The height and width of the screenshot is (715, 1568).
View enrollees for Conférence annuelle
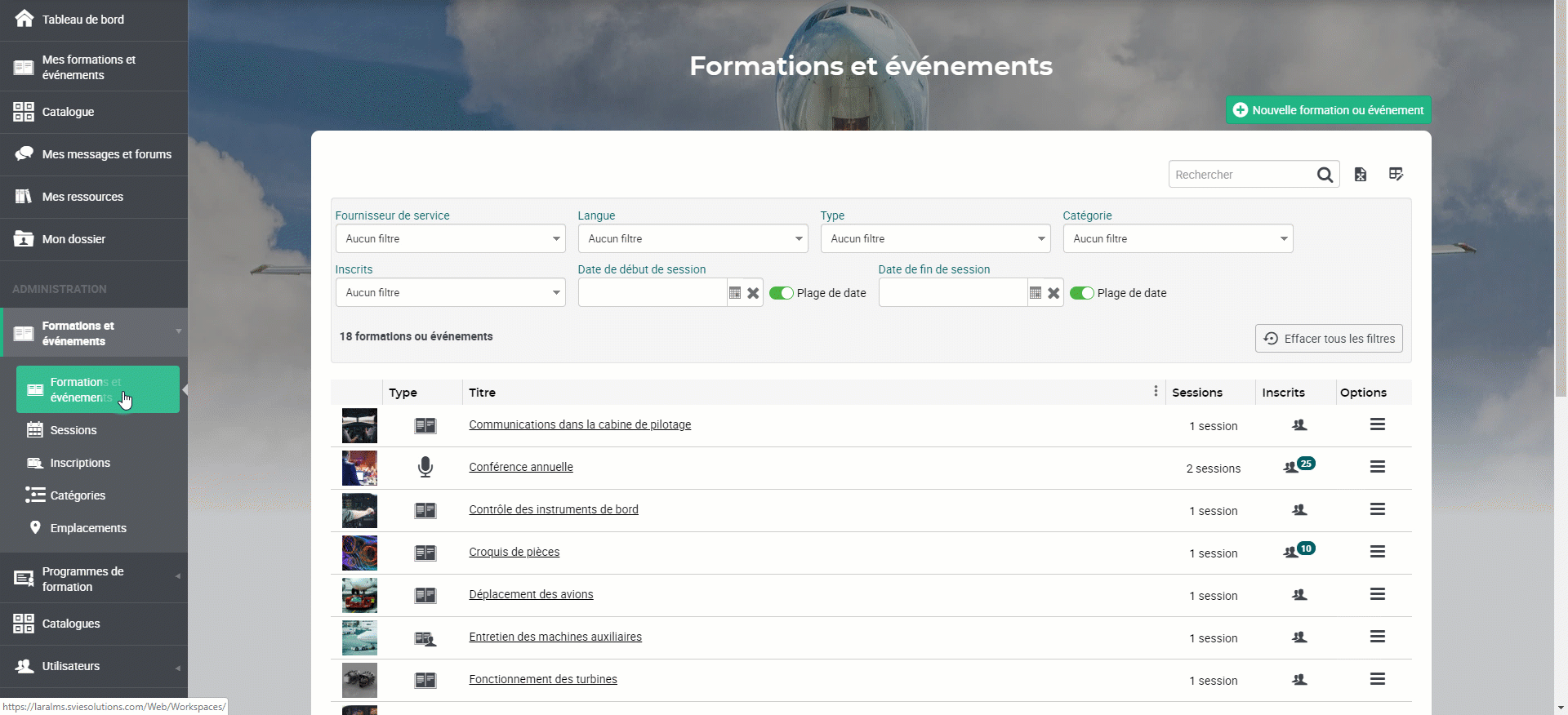1298,467
